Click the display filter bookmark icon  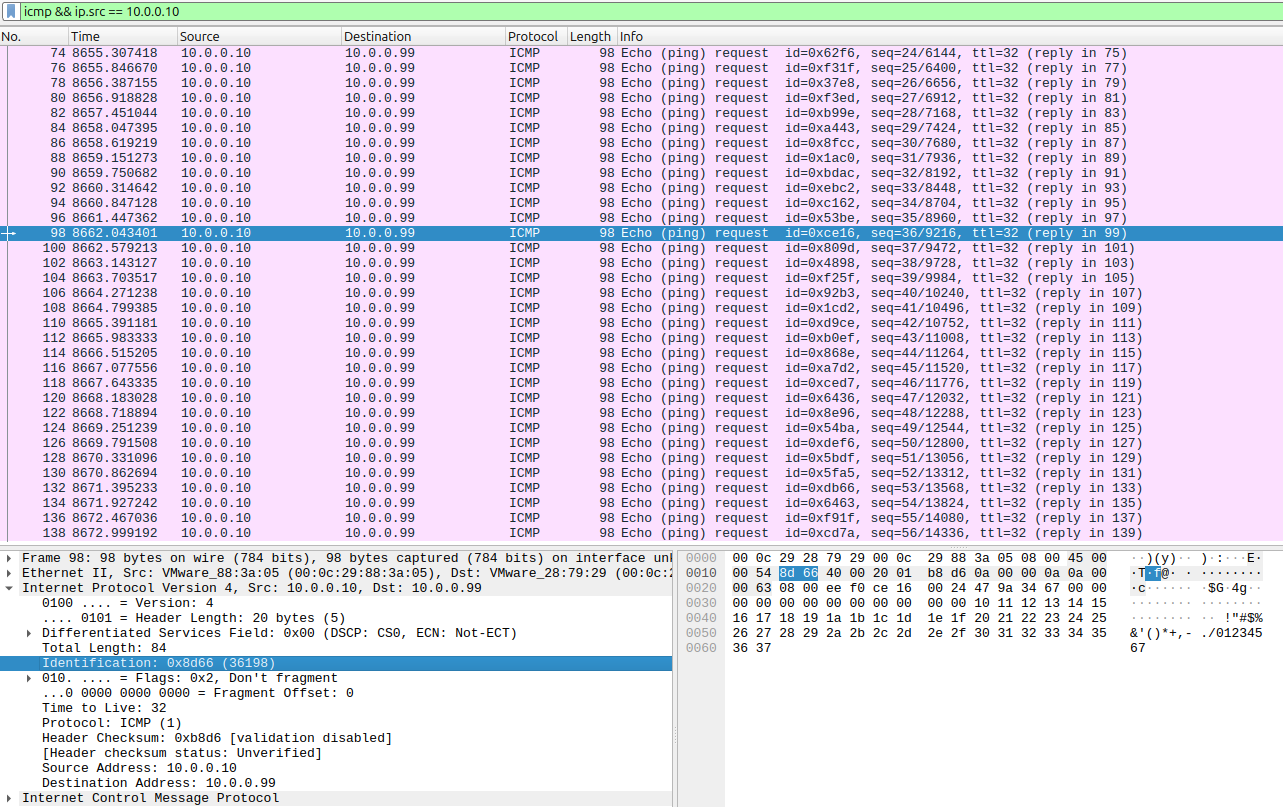click(10, 11)
